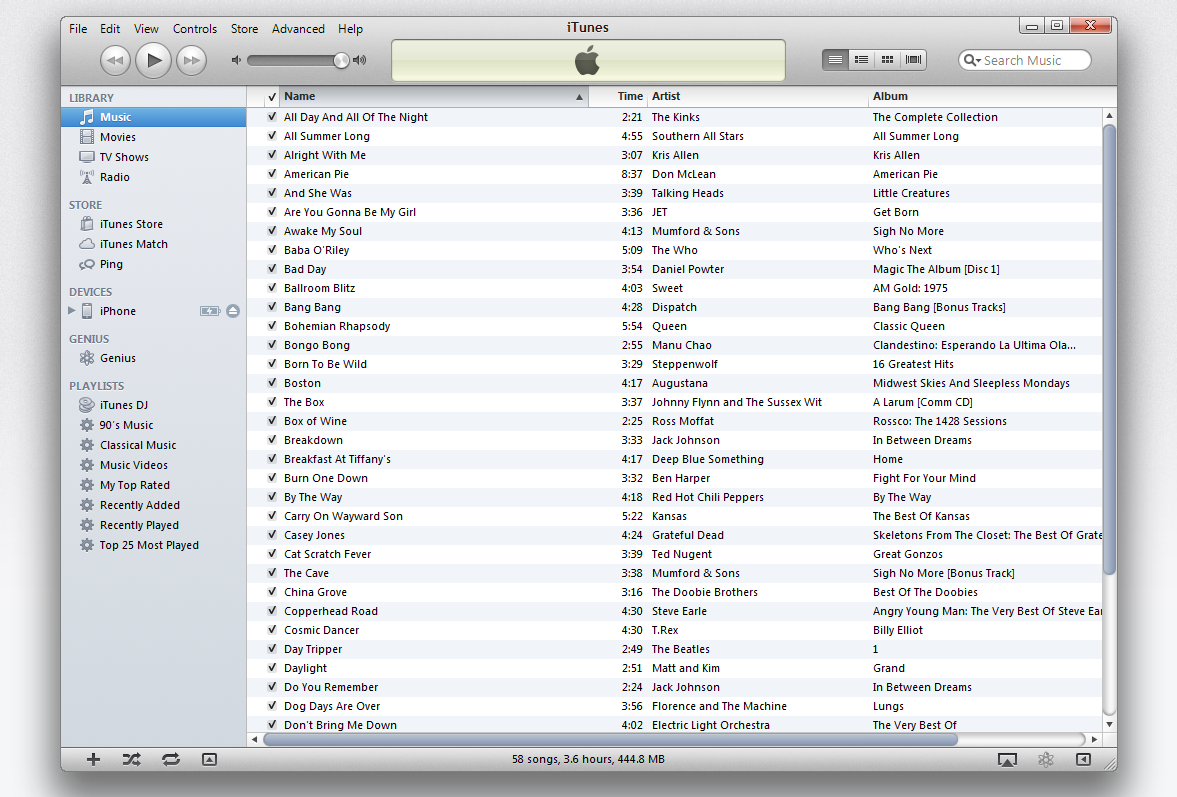Open TV Shows library in sidebar

point(124,157)
